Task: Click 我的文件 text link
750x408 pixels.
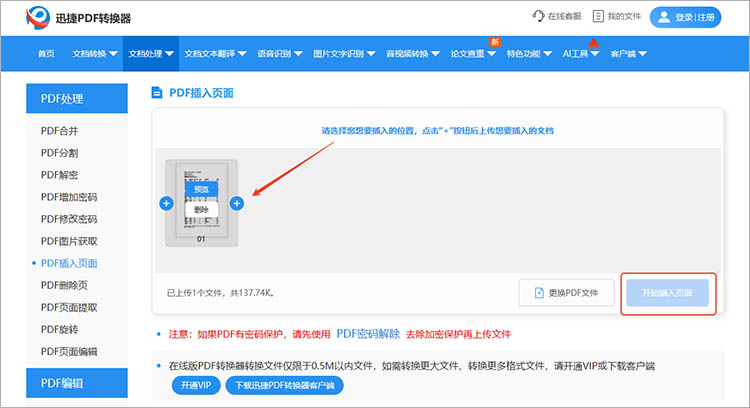Action: pyautogui.click(x=624, y=16)
